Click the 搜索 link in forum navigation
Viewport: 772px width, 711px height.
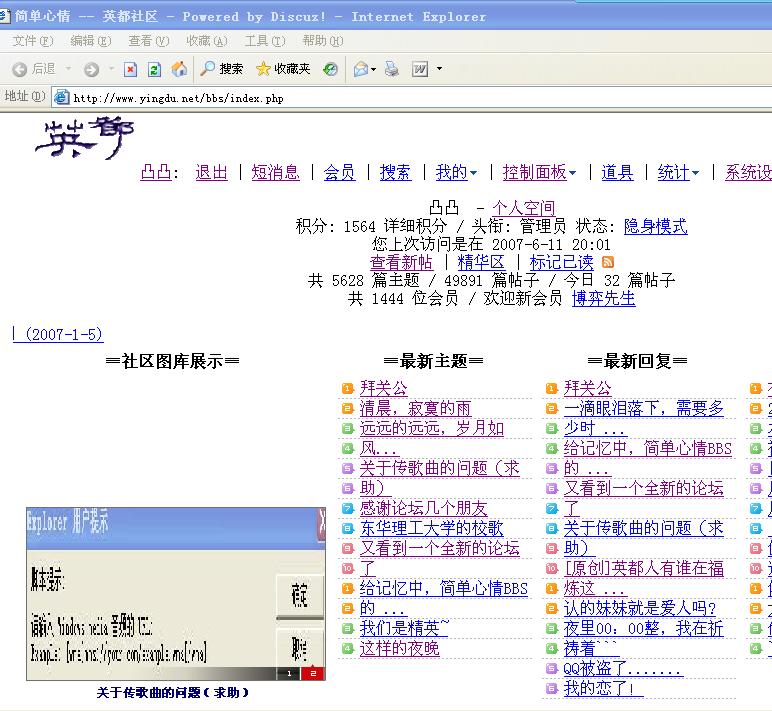(x=395, y=172)
